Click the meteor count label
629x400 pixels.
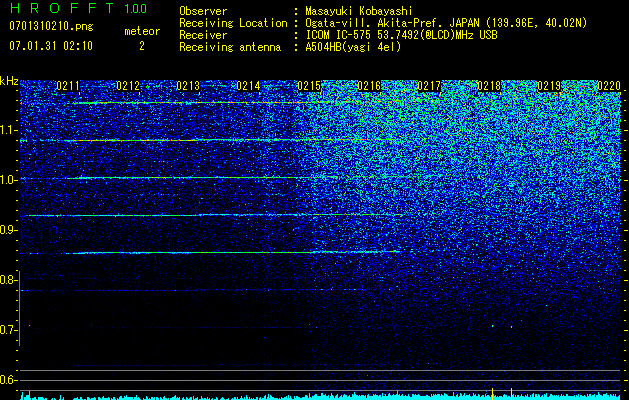coord(142,31)
